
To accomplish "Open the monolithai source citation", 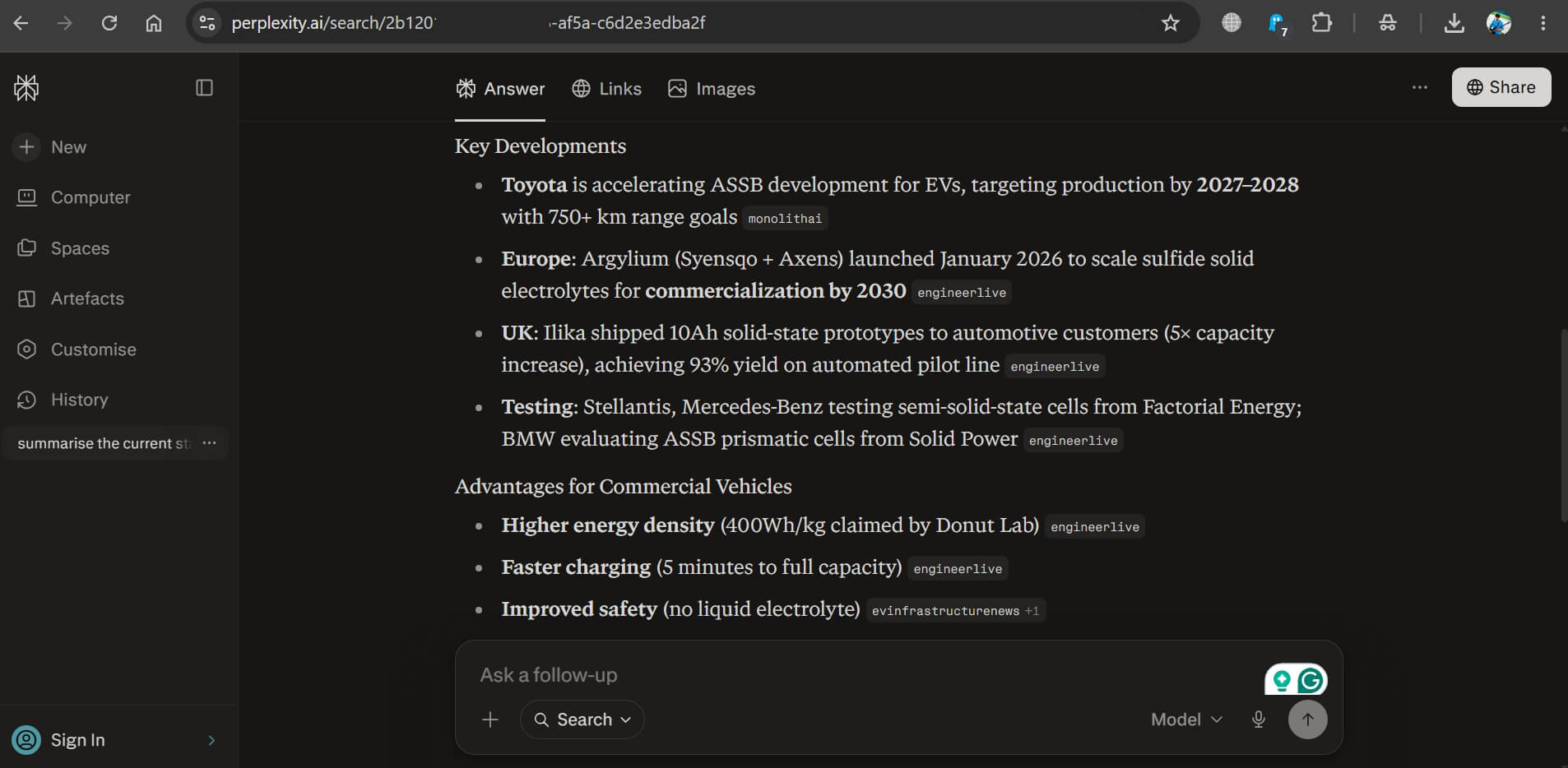I will click(x=785, y=219).
